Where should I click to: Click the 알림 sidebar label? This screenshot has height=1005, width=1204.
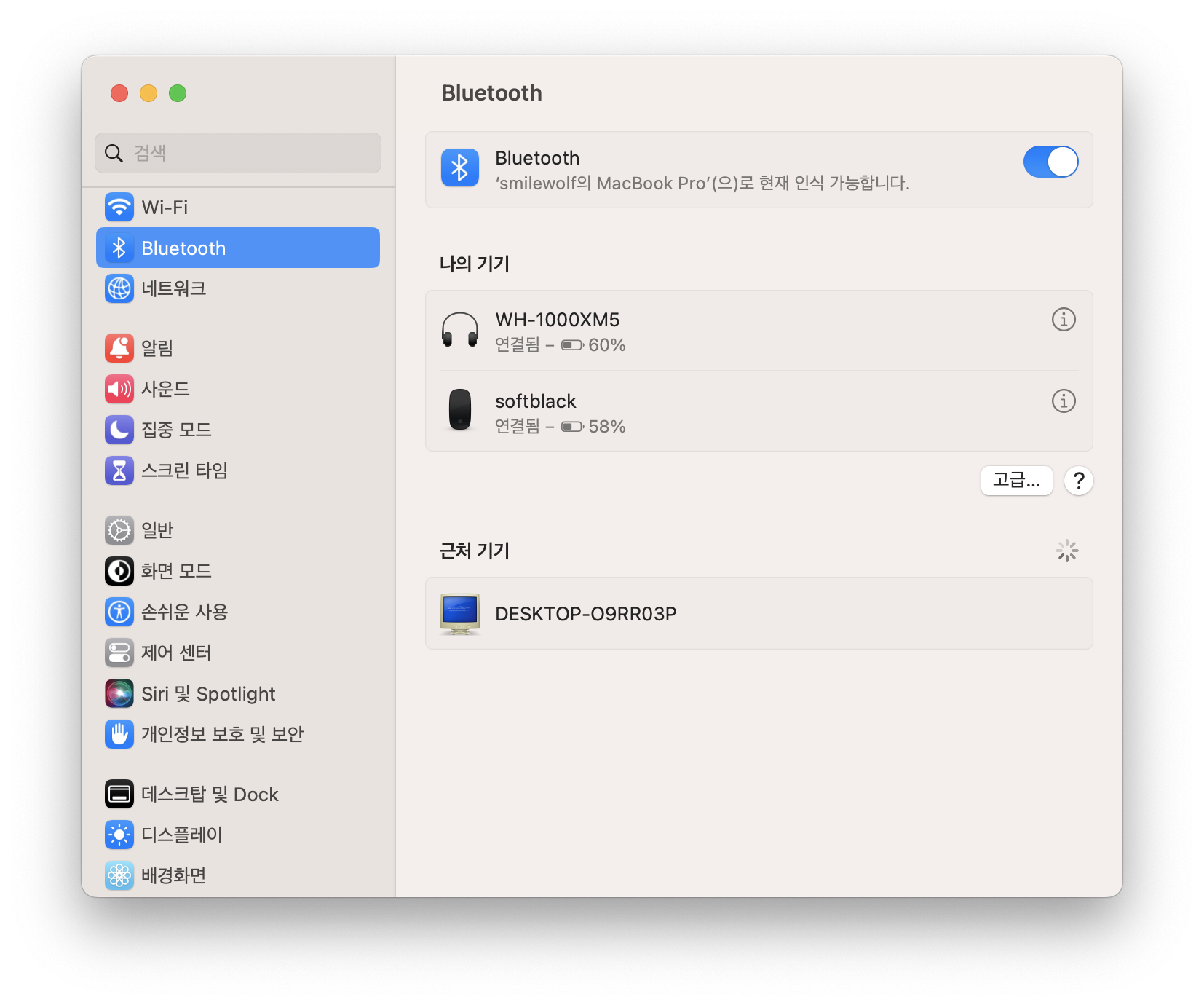pyautogui.click(x=157, y=348)
